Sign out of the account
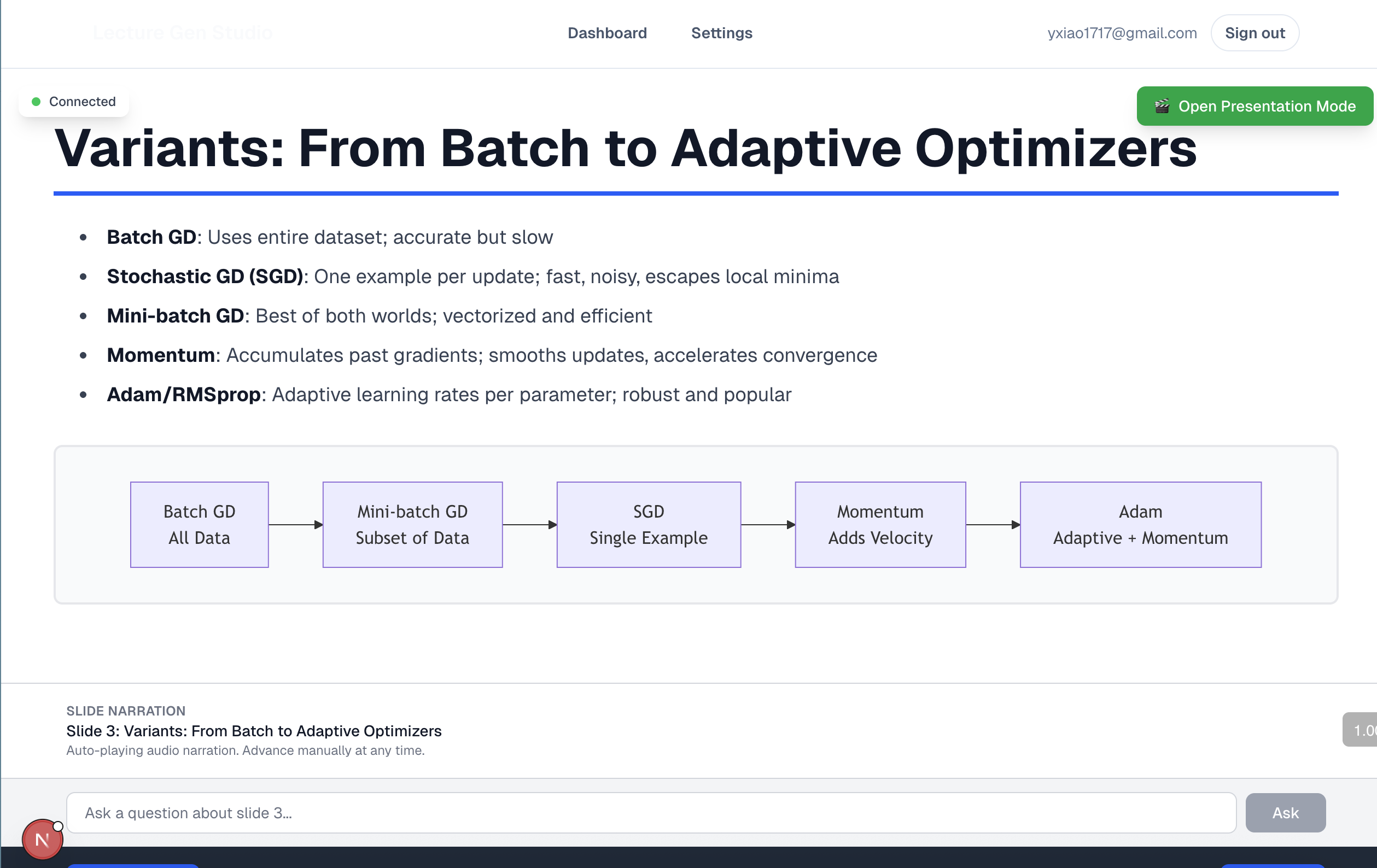1377x868 pixels. [x=1254, y=33]
